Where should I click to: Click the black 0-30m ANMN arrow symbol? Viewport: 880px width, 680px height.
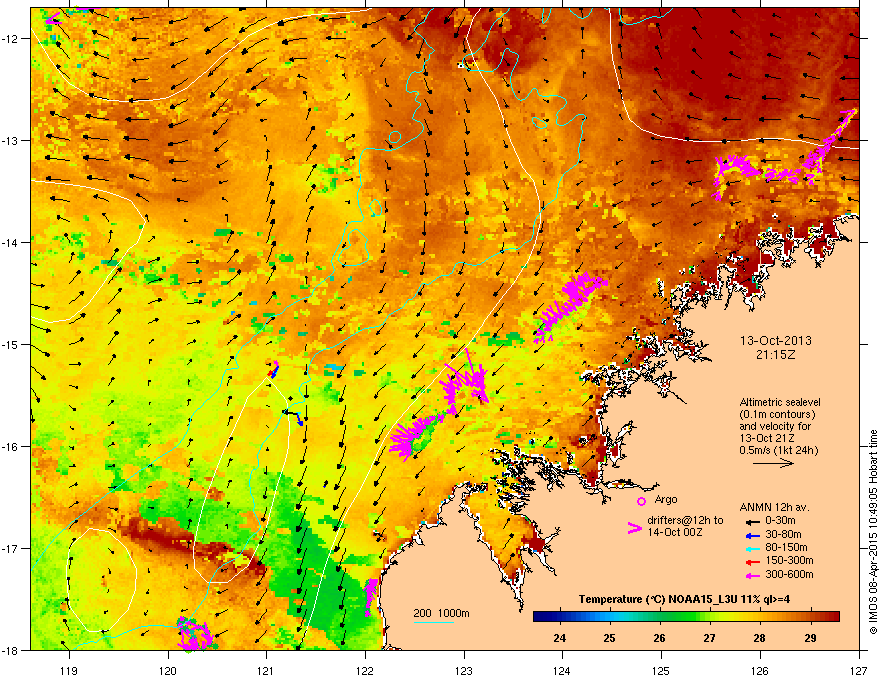751,521
